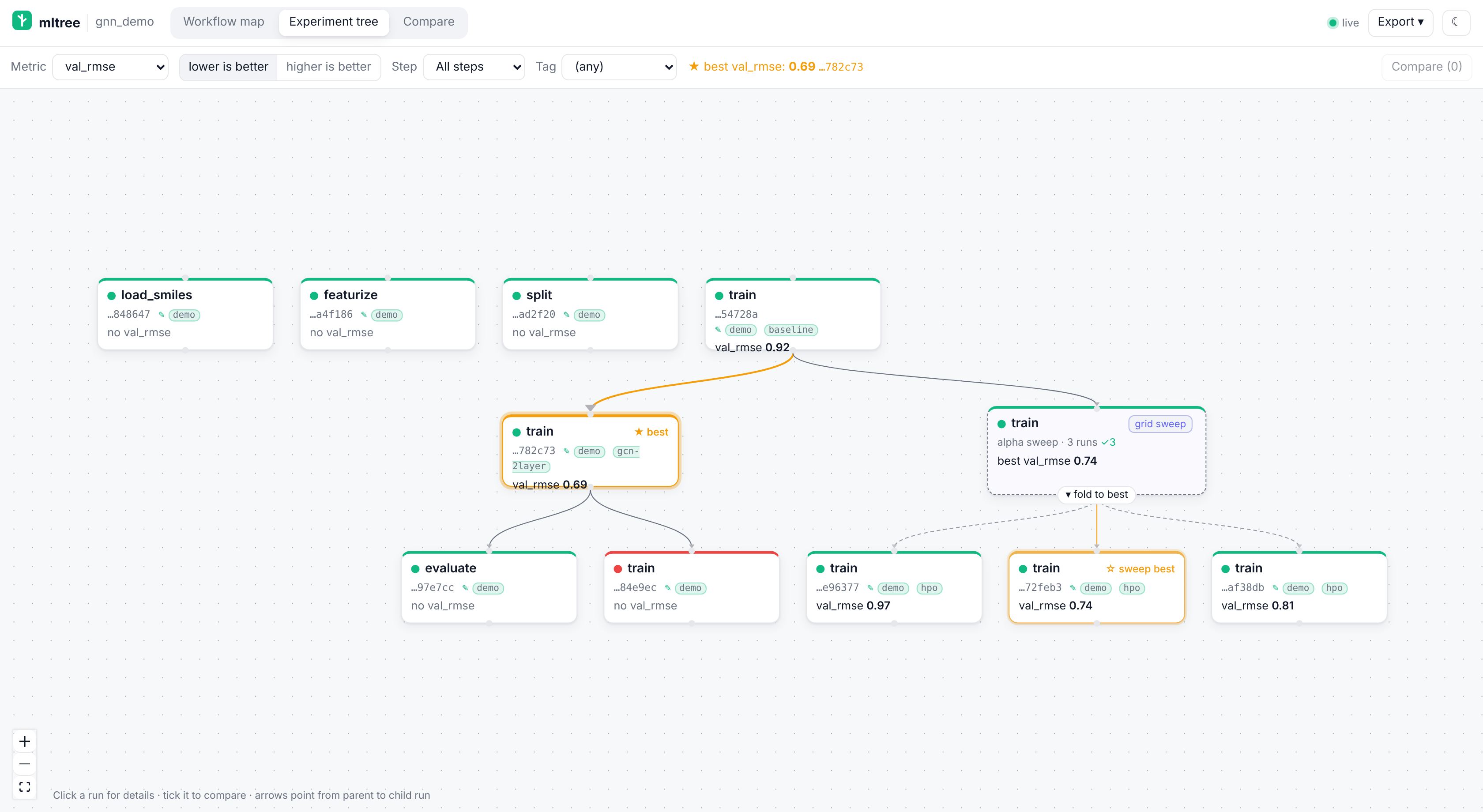Click the zoom in plus icon

click(24, 741)
